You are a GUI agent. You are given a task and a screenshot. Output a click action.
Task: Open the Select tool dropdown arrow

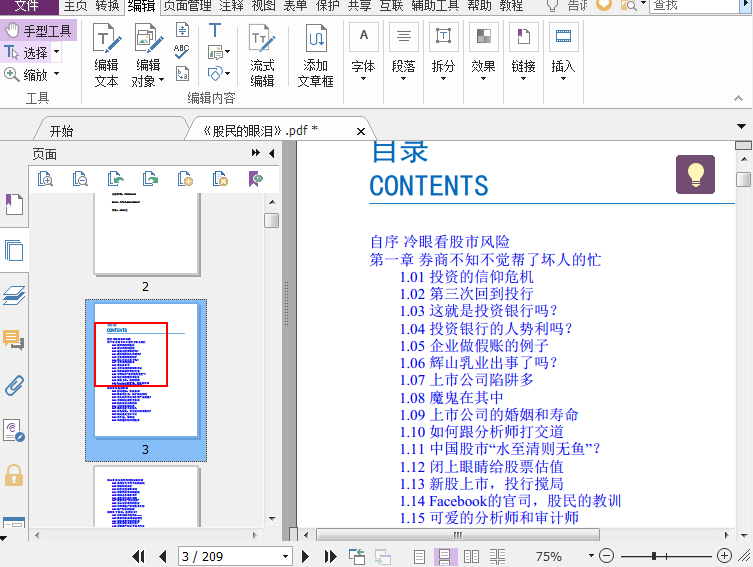tap(56, 52)
